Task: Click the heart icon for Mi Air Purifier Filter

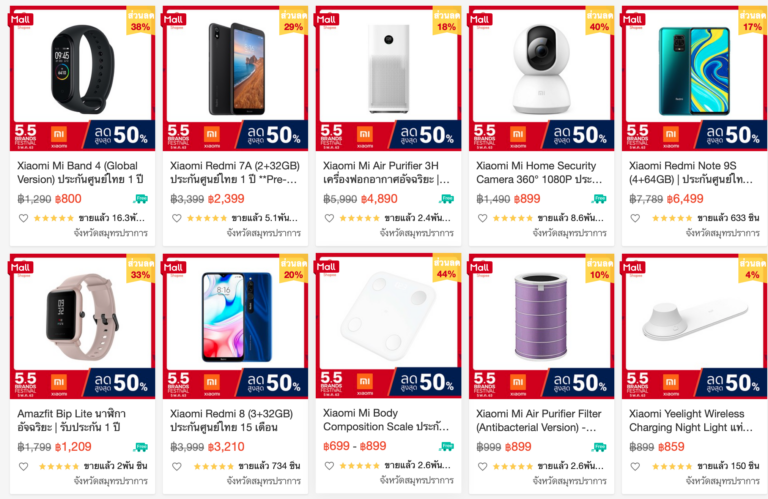Action: [483, 466]
